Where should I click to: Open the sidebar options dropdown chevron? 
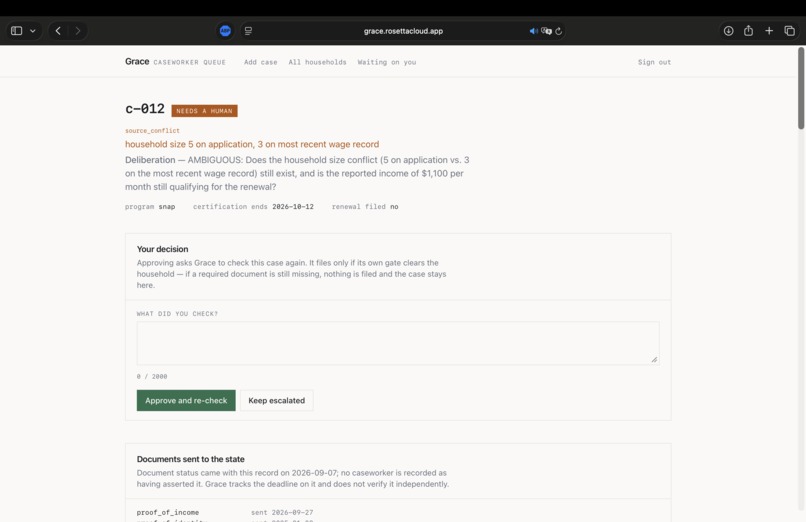tap(33, 31)
